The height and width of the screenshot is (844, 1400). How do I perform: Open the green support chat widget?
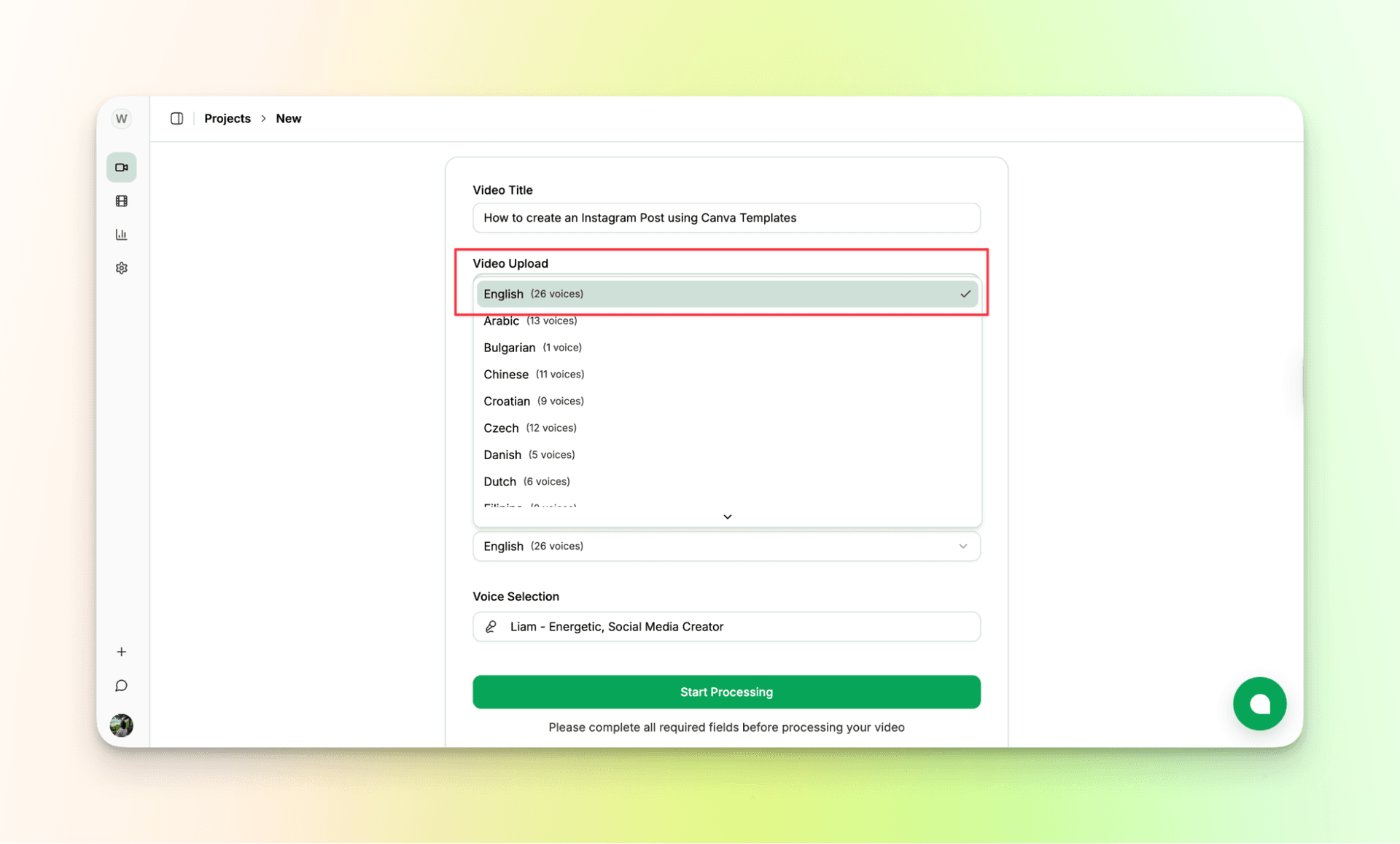[x=1259, y=704]
